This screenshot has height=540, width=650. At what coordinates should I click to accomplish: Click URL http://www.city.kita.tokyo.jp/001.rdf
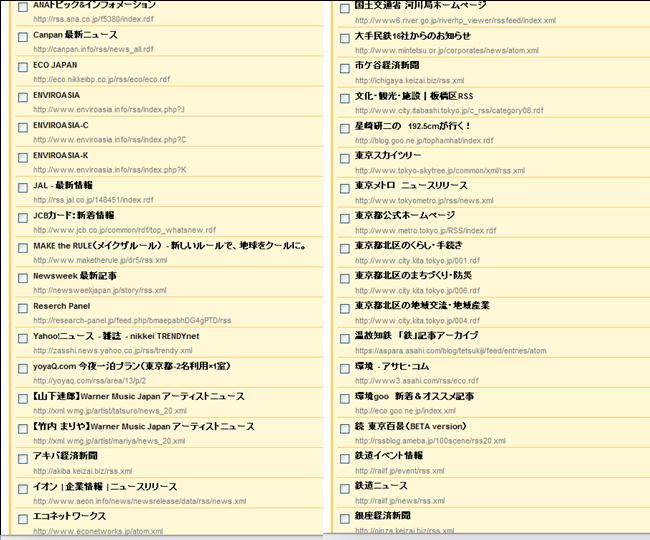tap(417, 261)
